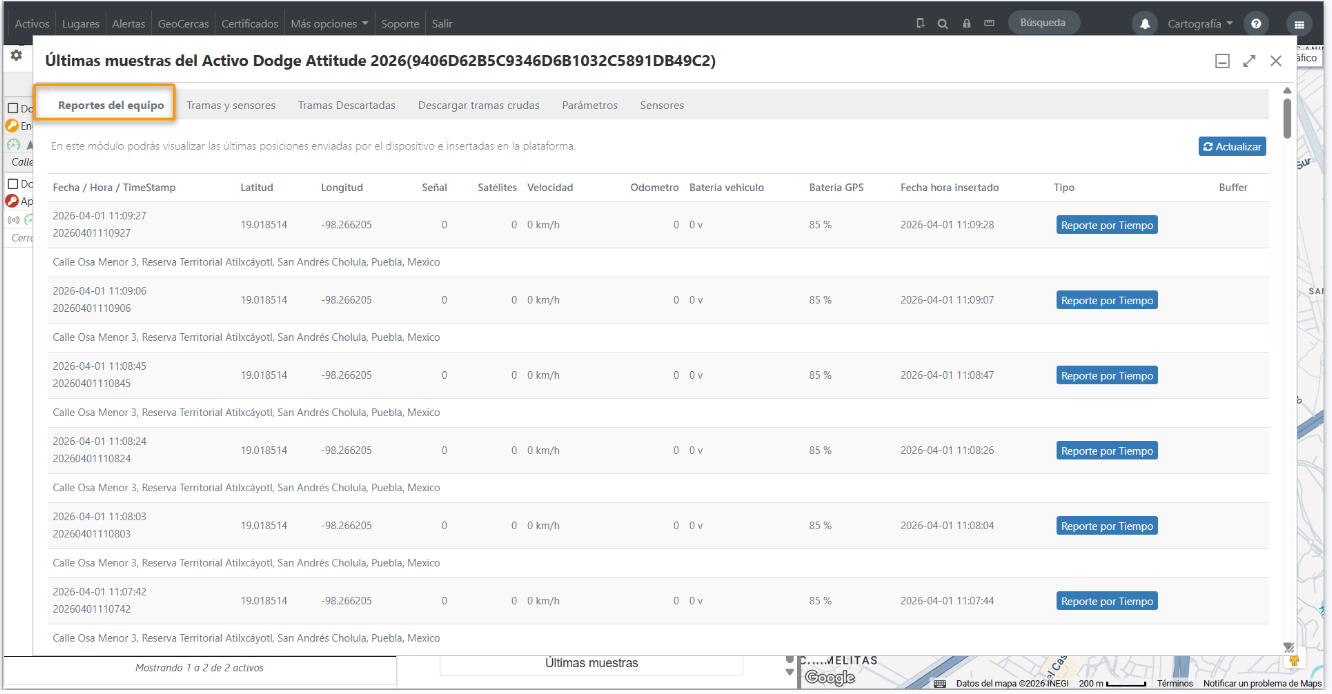Click Reporte por Tiempo for 11:07:42 row
The height and width of the screenshot is (694, 1332).
point(1107,601)
